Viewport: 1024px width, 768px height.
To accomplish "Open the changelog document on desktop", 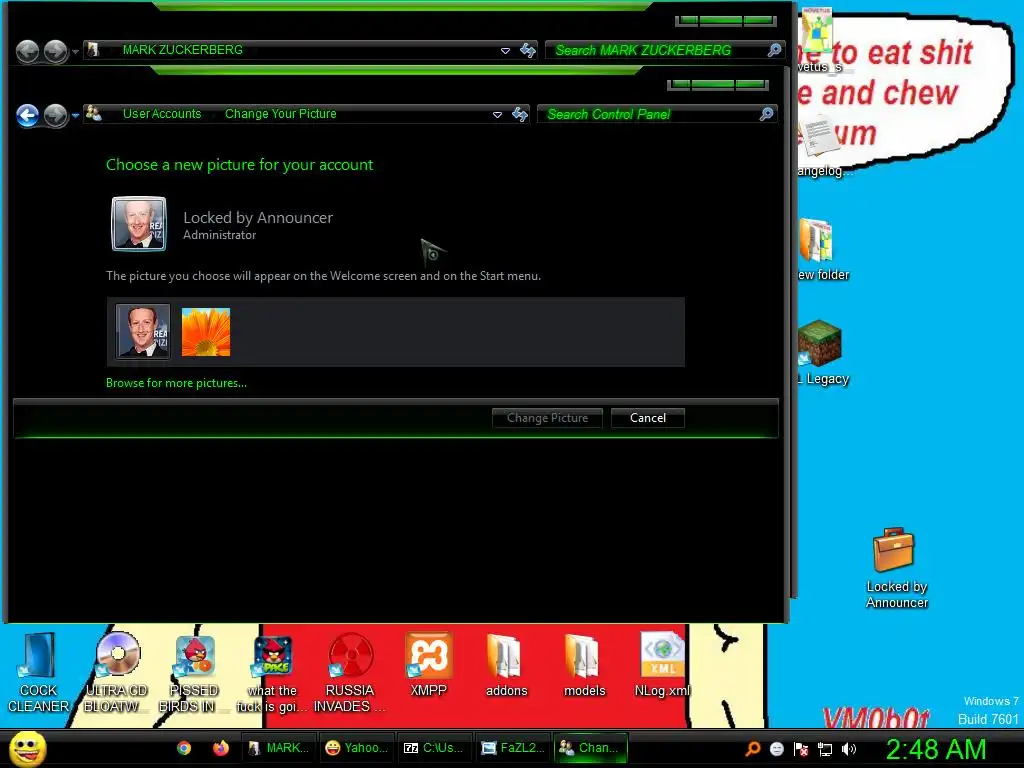I will pos(822,147).
